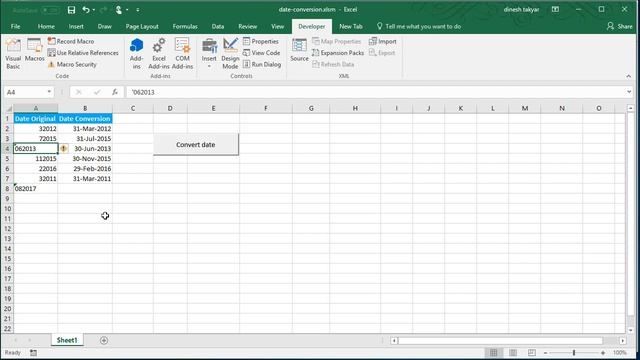Screen dimensions: 640x360
Task: Switch to Page Break Preview
Action: click(x=531, y=353)
